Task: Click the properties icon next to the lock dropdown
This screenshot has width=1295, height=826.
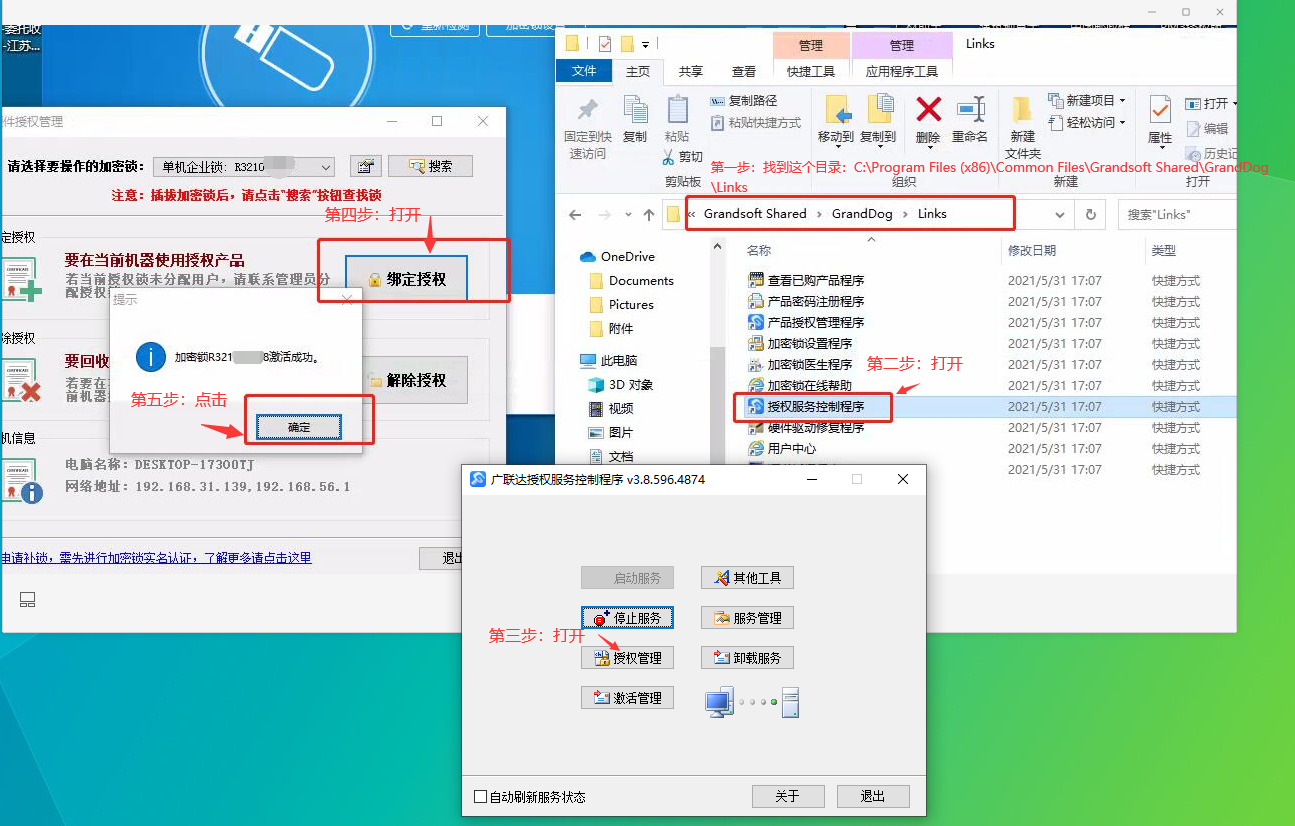Action: (365, 166)
